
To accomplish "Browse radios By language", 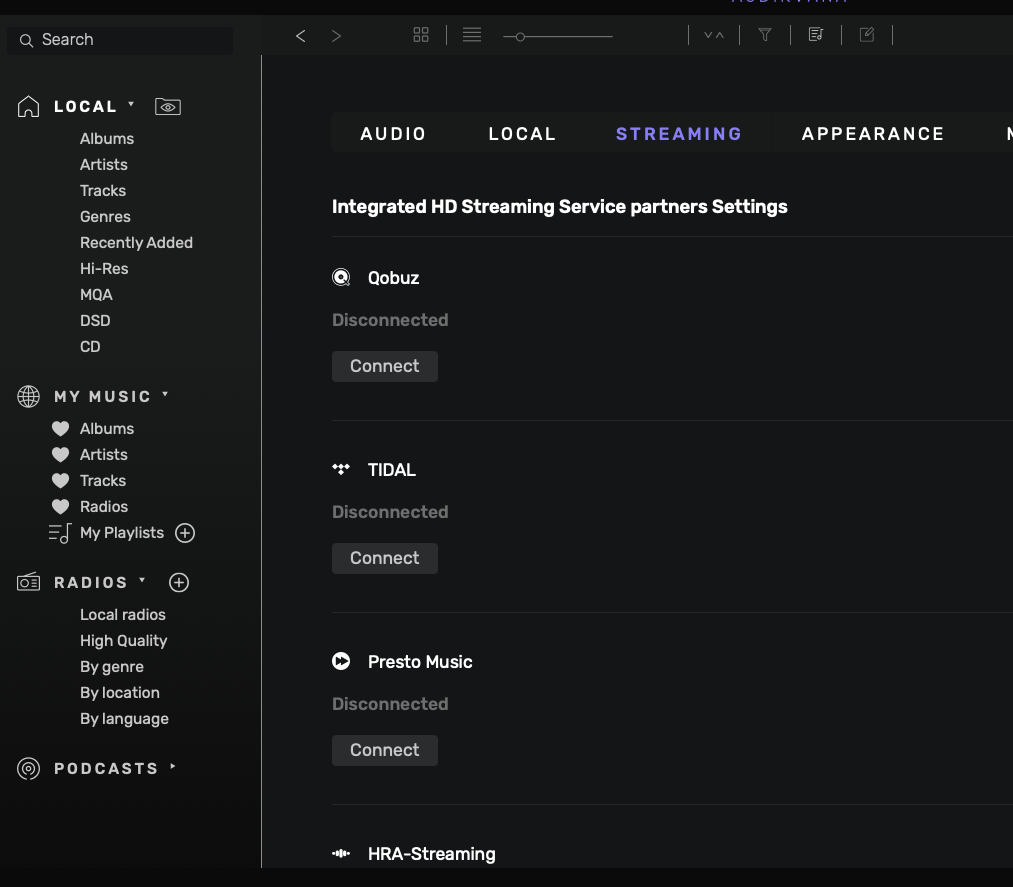I will 124,719.
